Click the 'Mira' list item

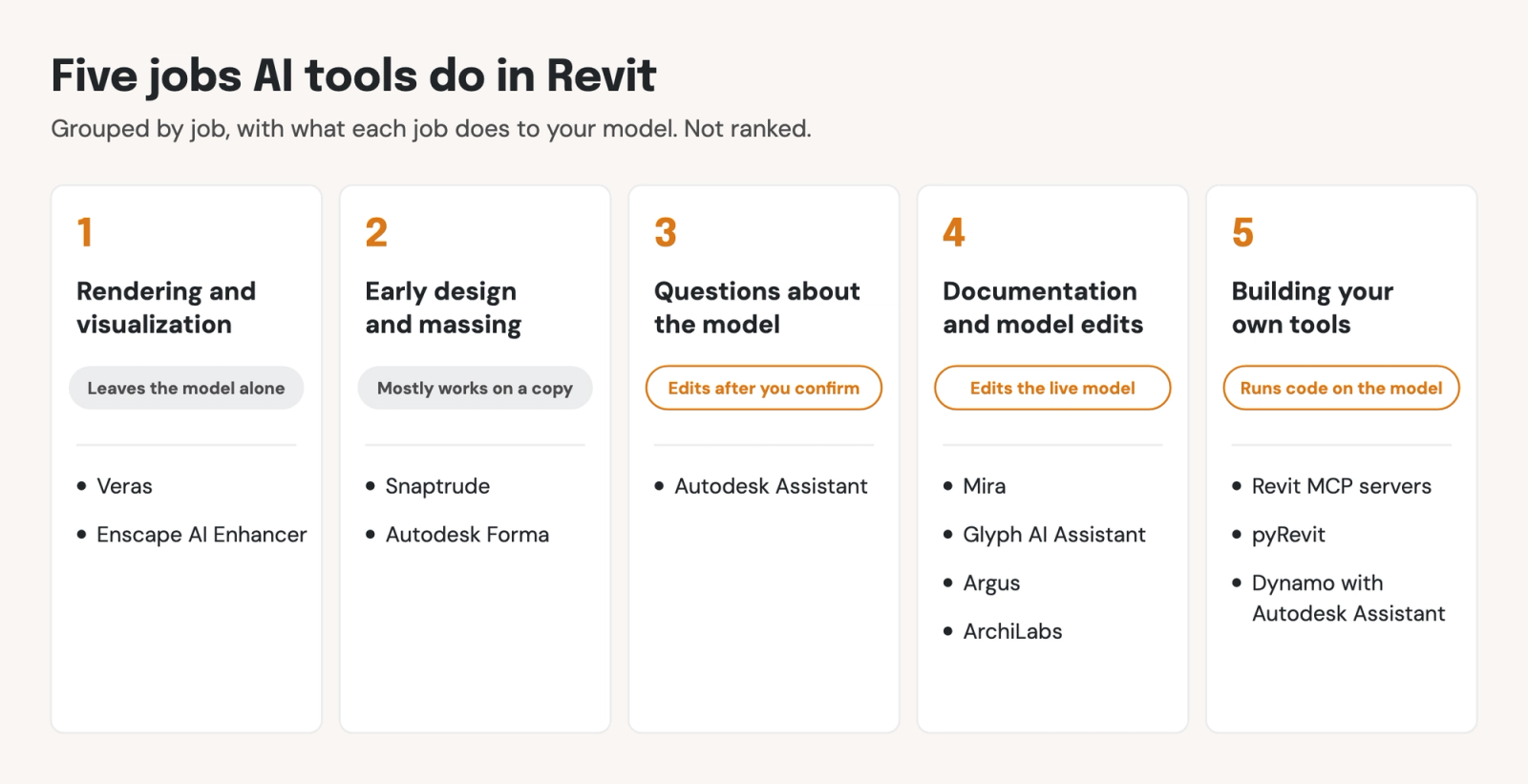click(984, 486)
